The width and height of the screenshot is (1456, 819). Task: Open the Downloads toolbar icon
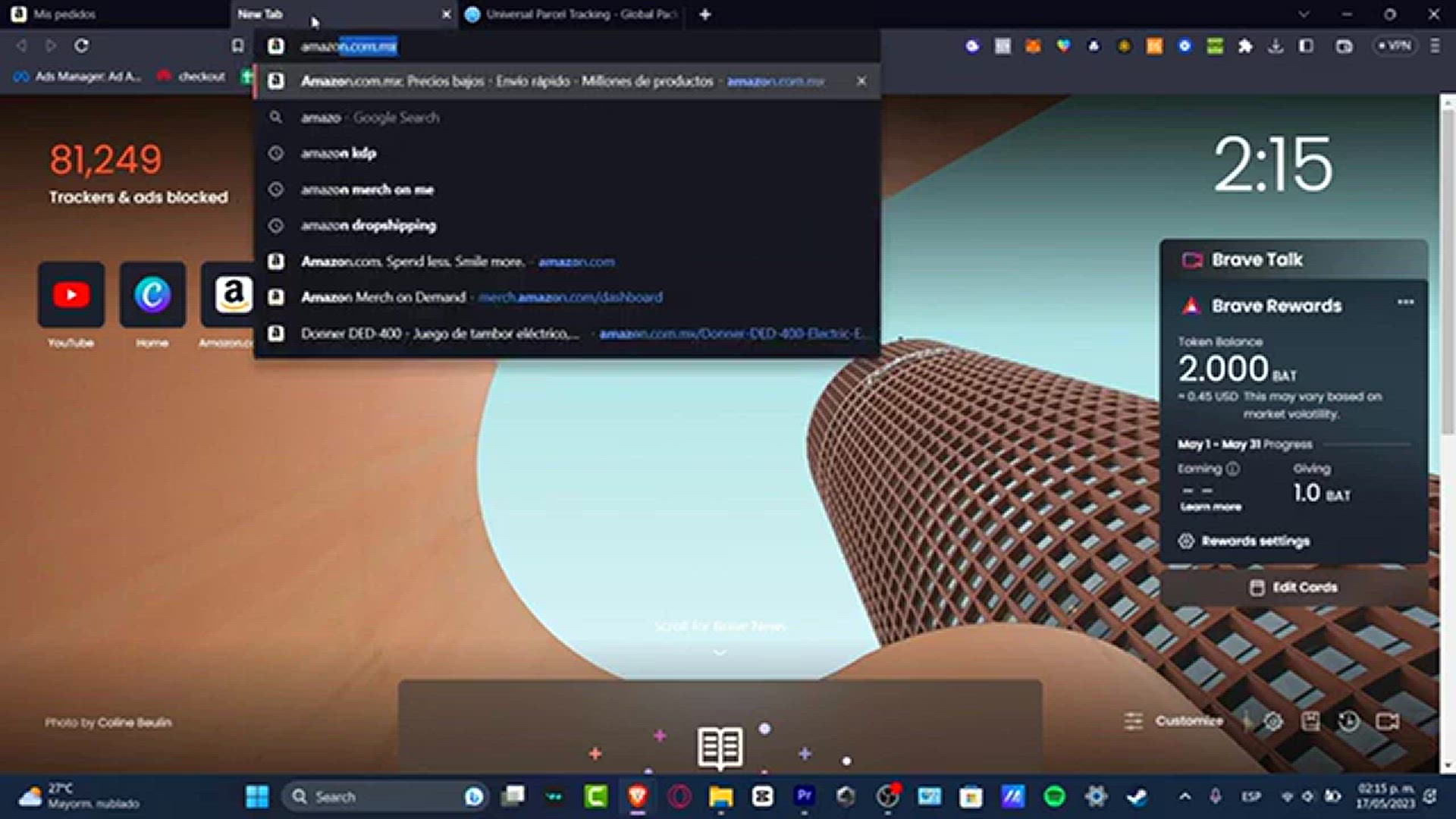pyautogui.click(x=1276, y=46)
